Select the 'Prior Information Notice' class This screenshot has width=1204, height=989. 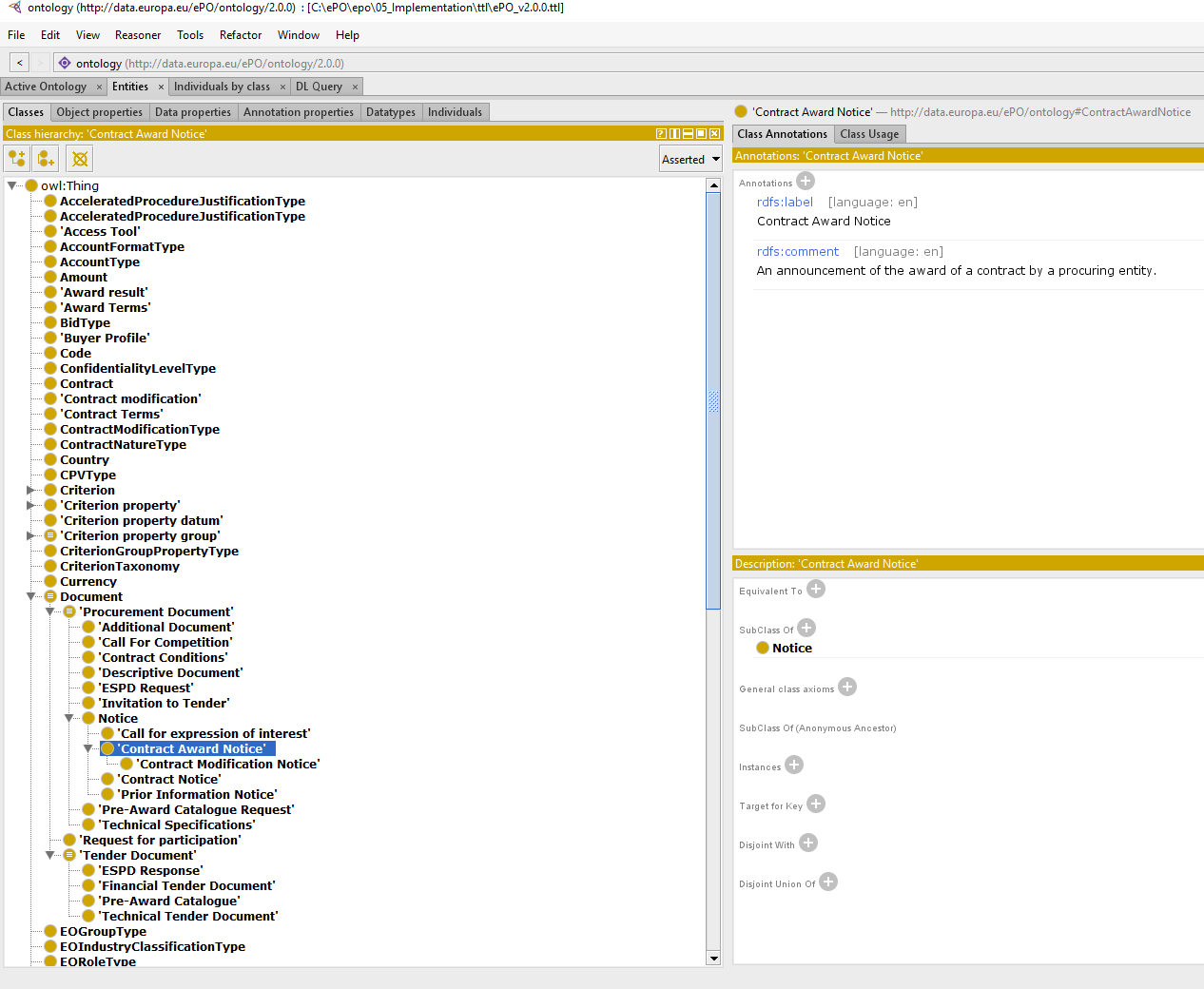tap(198, 795)
